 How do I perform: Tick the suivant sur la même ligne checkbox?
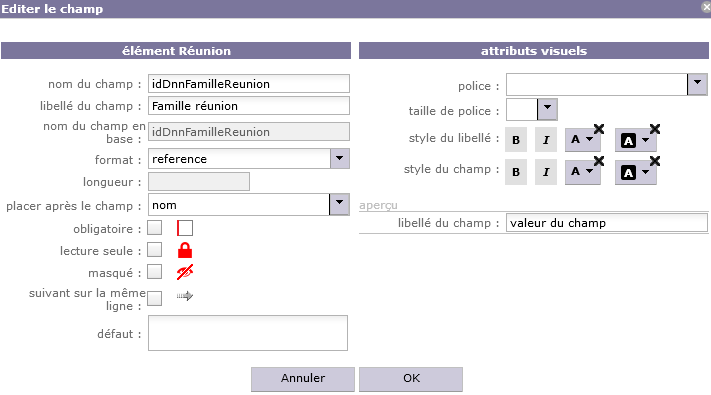click(155, 298)
